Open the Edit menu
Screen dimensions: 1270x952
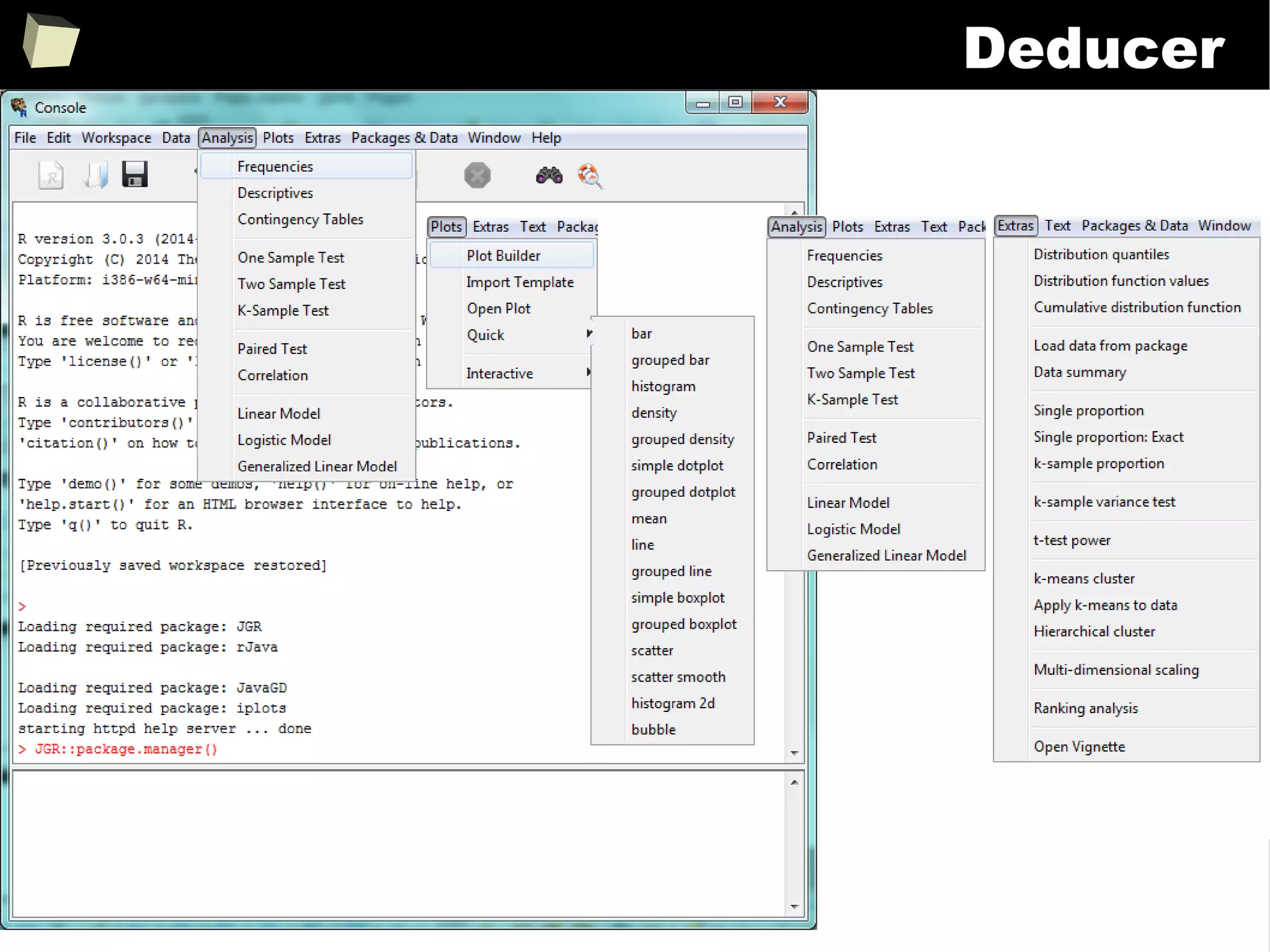(59, 138)
